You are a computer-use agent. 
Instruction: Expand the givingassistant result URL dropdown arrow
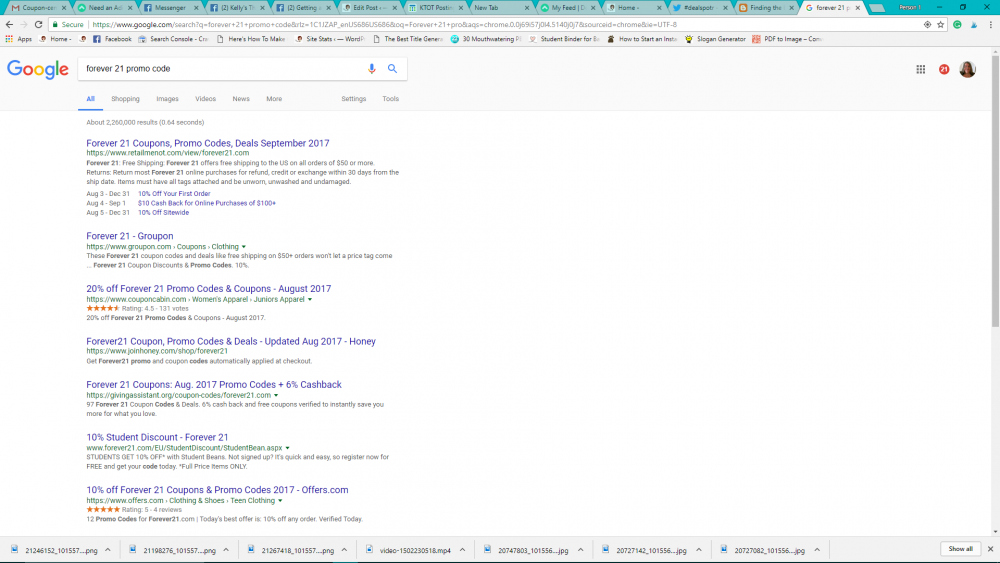tap(276, 395)
